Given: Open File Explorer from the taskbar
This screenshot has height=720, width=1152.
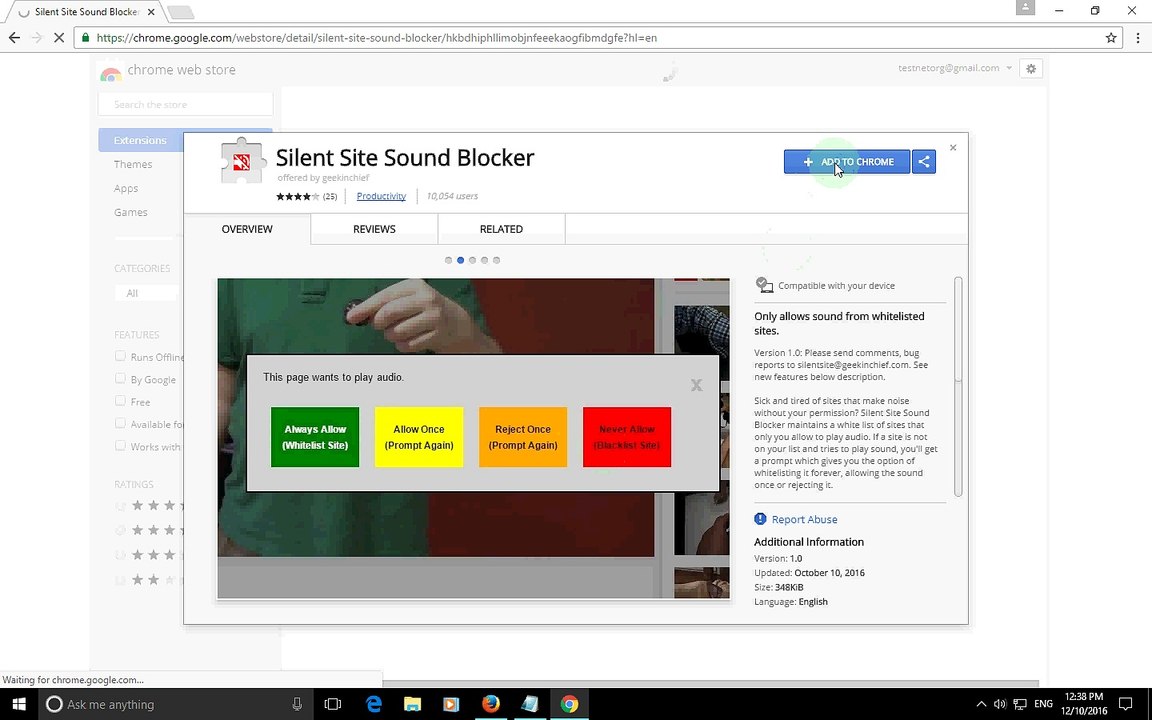Looking at the screenshot, I should point(412,704).
